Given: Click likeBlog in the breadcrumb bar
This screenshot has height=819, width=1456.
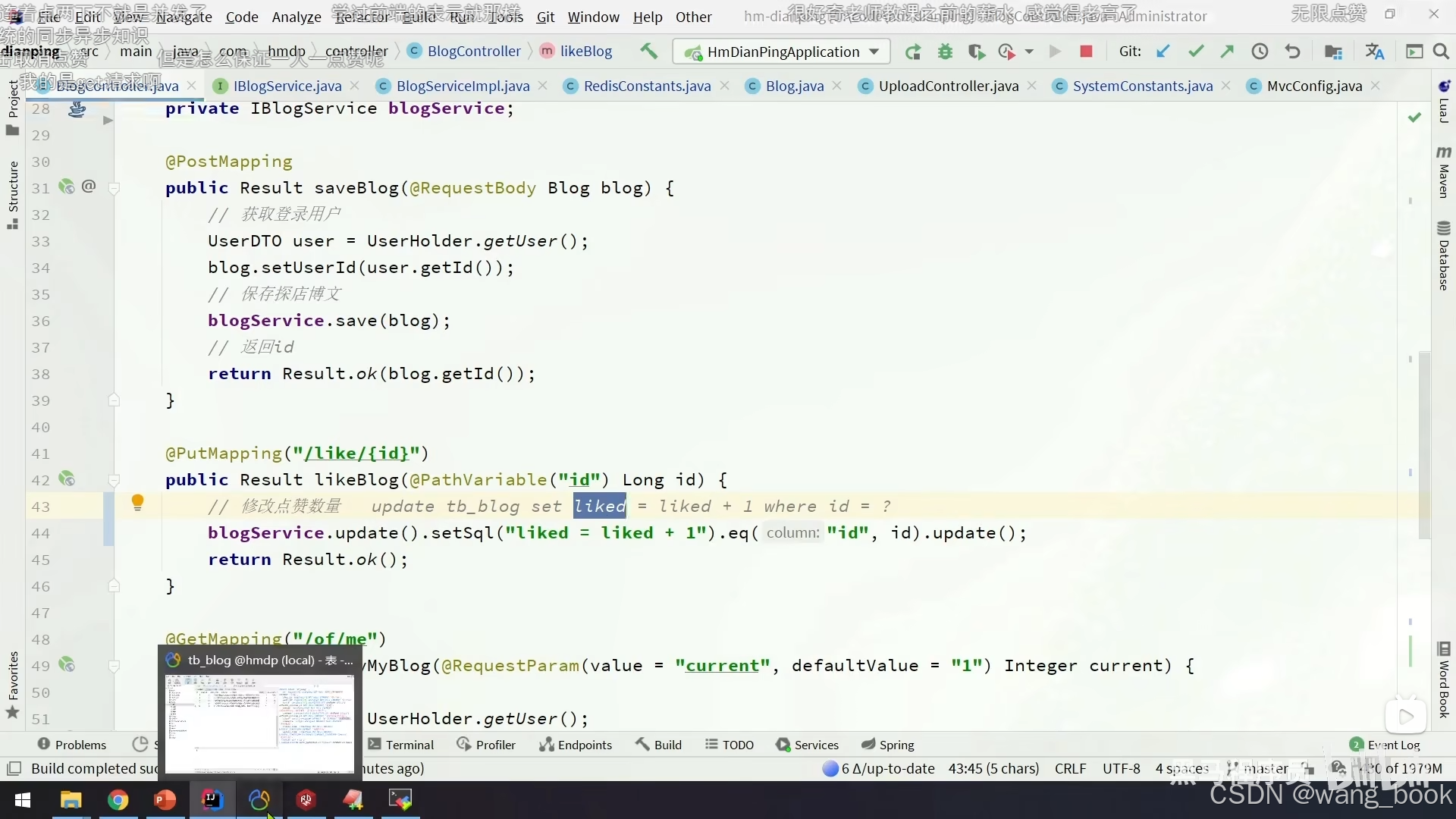Looking at the screenshot, I should (576, 51).
